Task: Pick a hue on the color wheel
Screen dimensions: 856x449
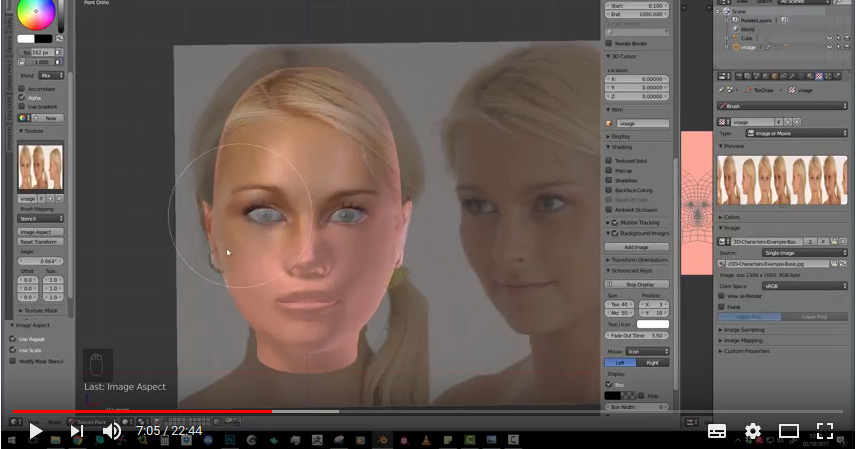Action: pos(36,12)
